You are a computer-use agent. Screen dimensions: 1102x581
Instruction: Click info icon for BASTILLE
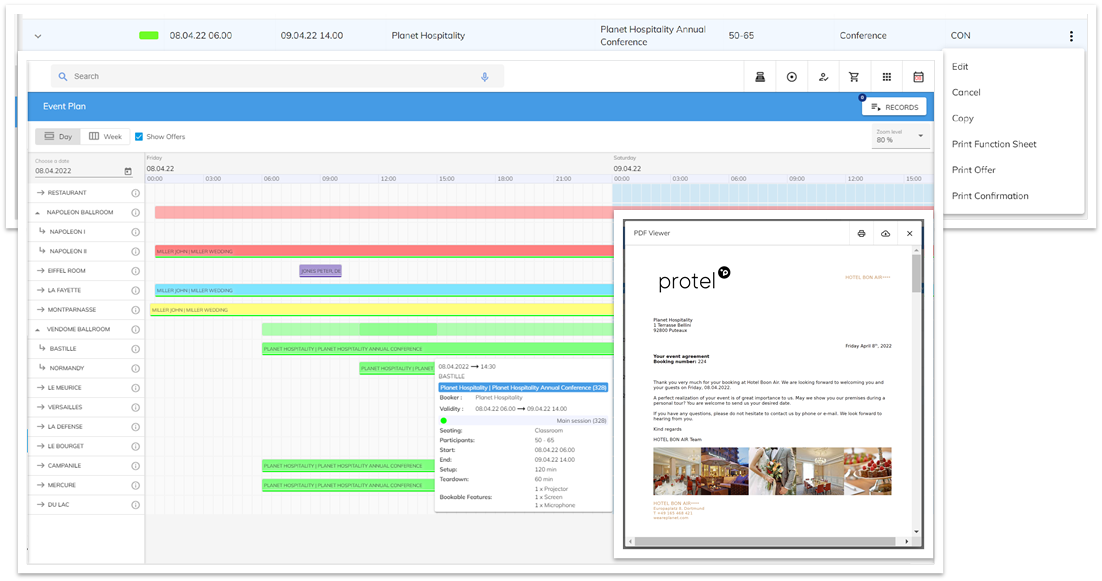click(136, 348)
